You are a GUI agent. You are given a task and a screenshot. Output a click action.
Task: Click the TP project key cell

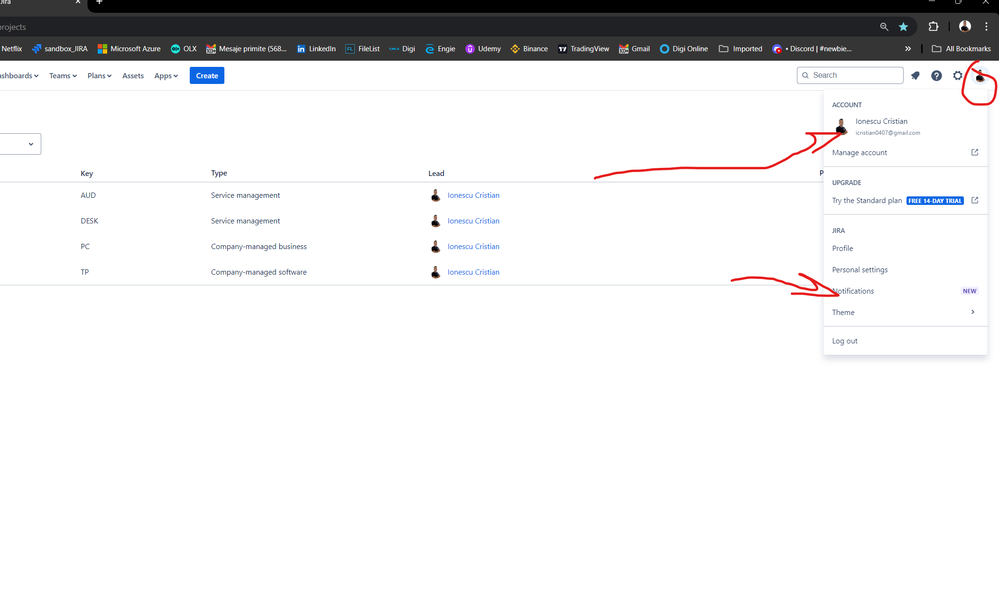84,272
